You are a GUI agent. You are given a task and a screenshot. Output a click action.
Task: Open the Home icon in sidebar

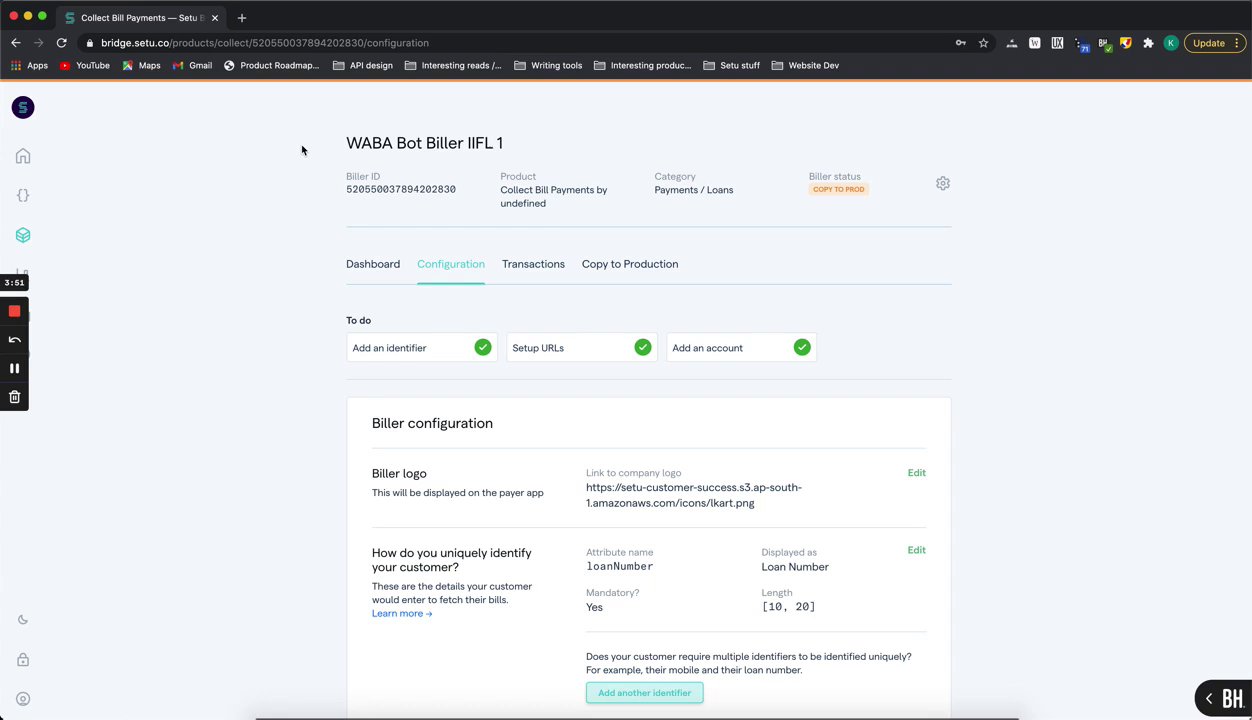coord(23,156)
